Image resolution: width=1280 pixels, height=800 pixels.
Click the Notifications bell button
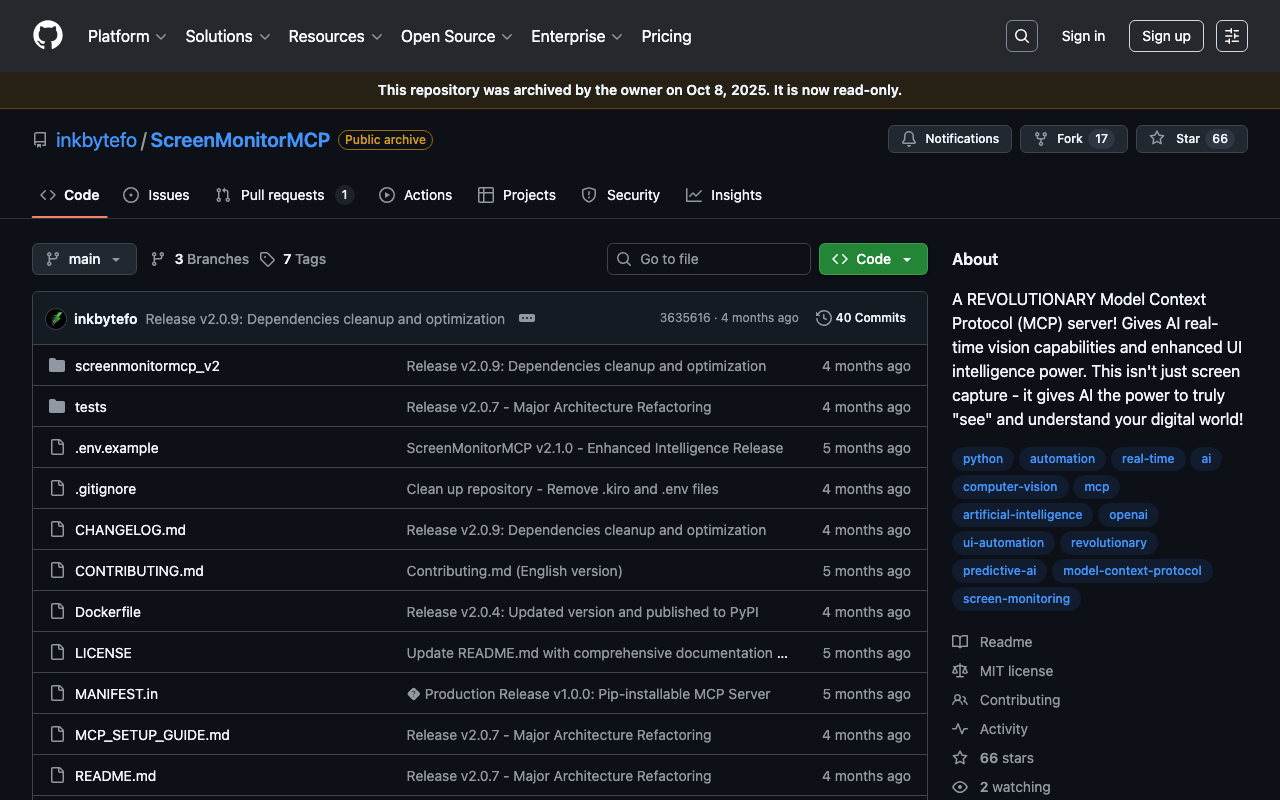coord(949,139)
